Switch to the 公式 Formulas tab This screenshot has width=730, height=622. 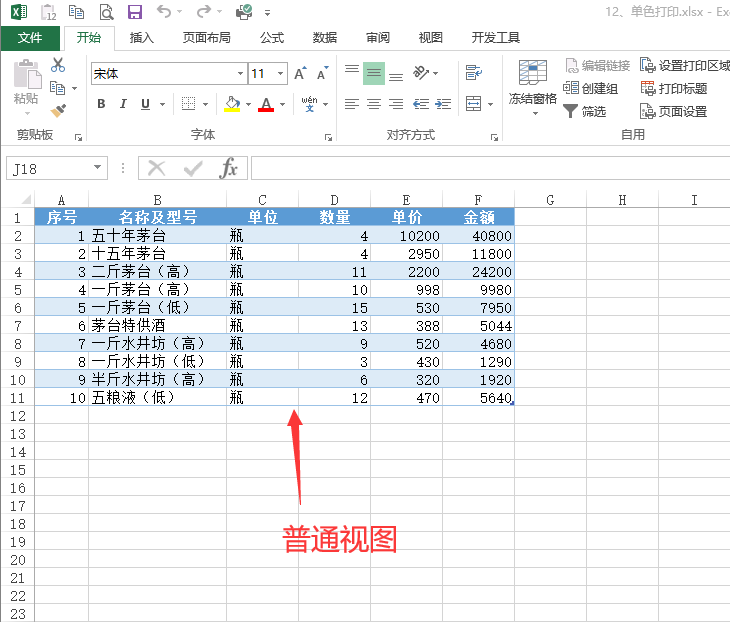tap(272, 38)
